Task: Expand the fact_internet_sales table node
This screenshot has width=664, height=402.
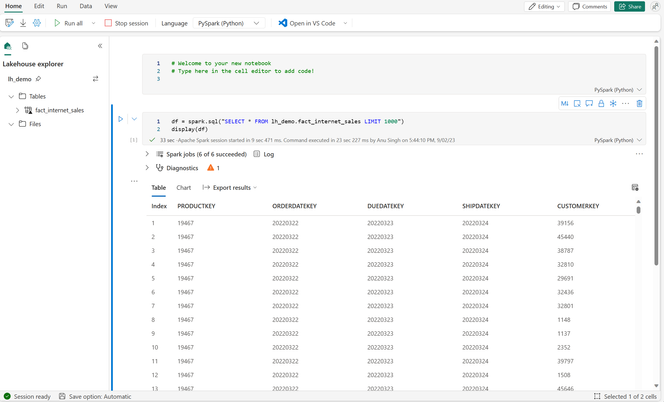Action: pos(17,110)
